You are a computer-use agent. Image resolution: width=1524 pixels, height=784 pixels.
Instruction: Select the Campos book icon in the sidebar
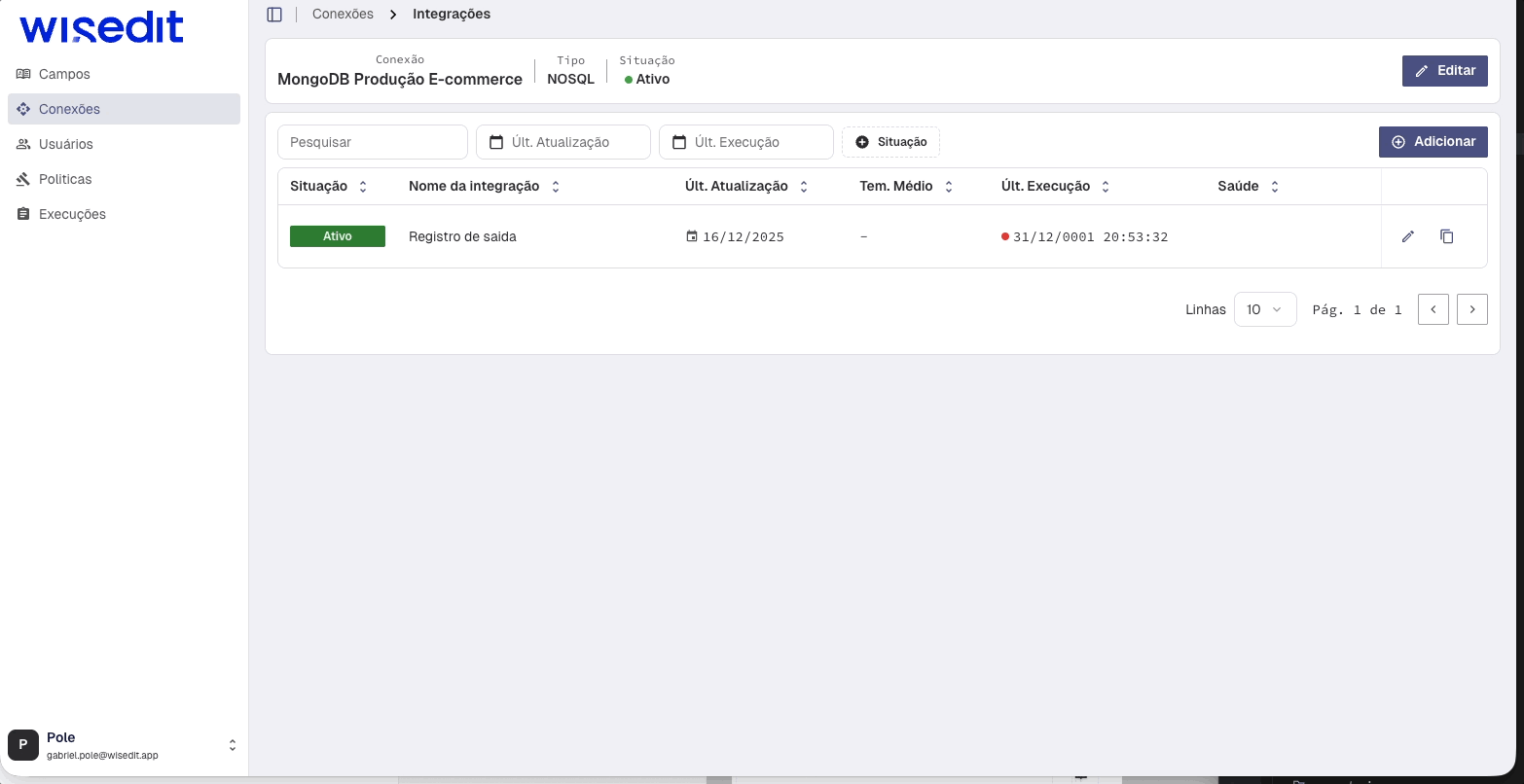point(23,74)
